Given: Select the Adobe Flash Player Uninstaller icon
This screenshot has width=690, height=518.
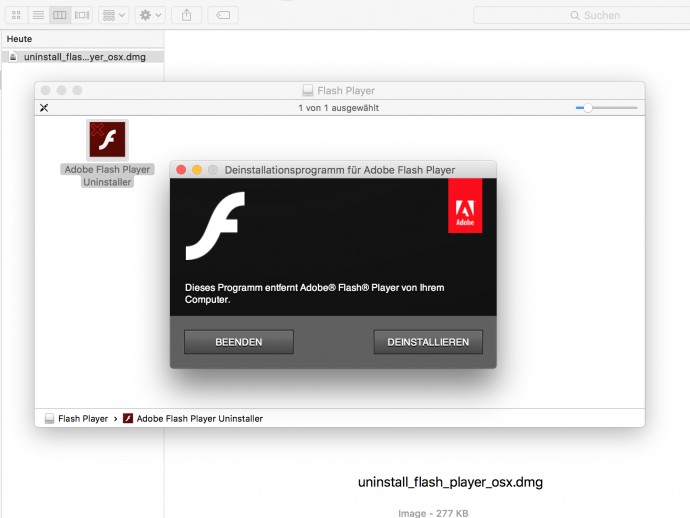Looking at the screenshot, I should point(107,140).
